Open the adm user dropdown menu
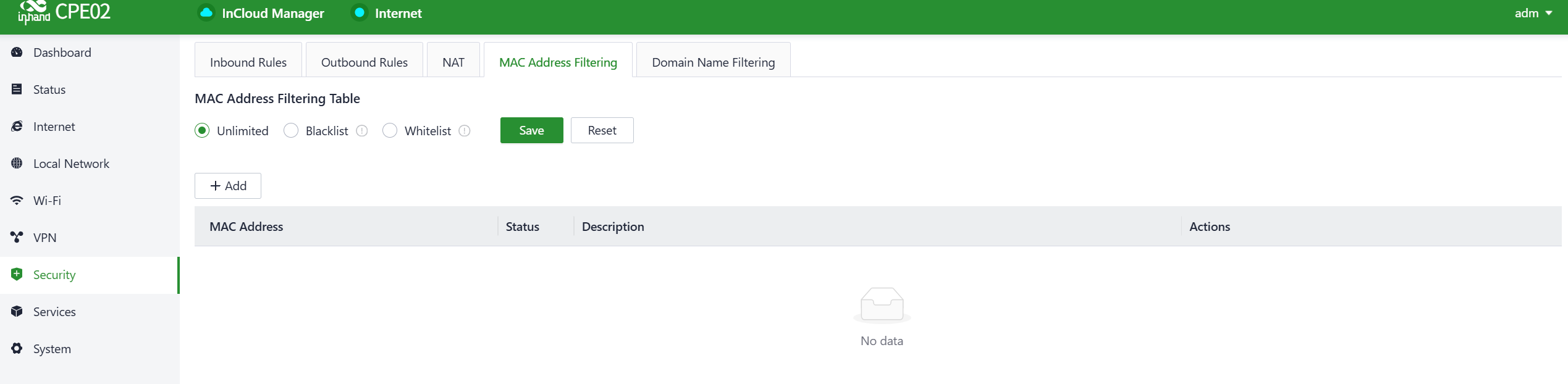 click(1533, 13)
